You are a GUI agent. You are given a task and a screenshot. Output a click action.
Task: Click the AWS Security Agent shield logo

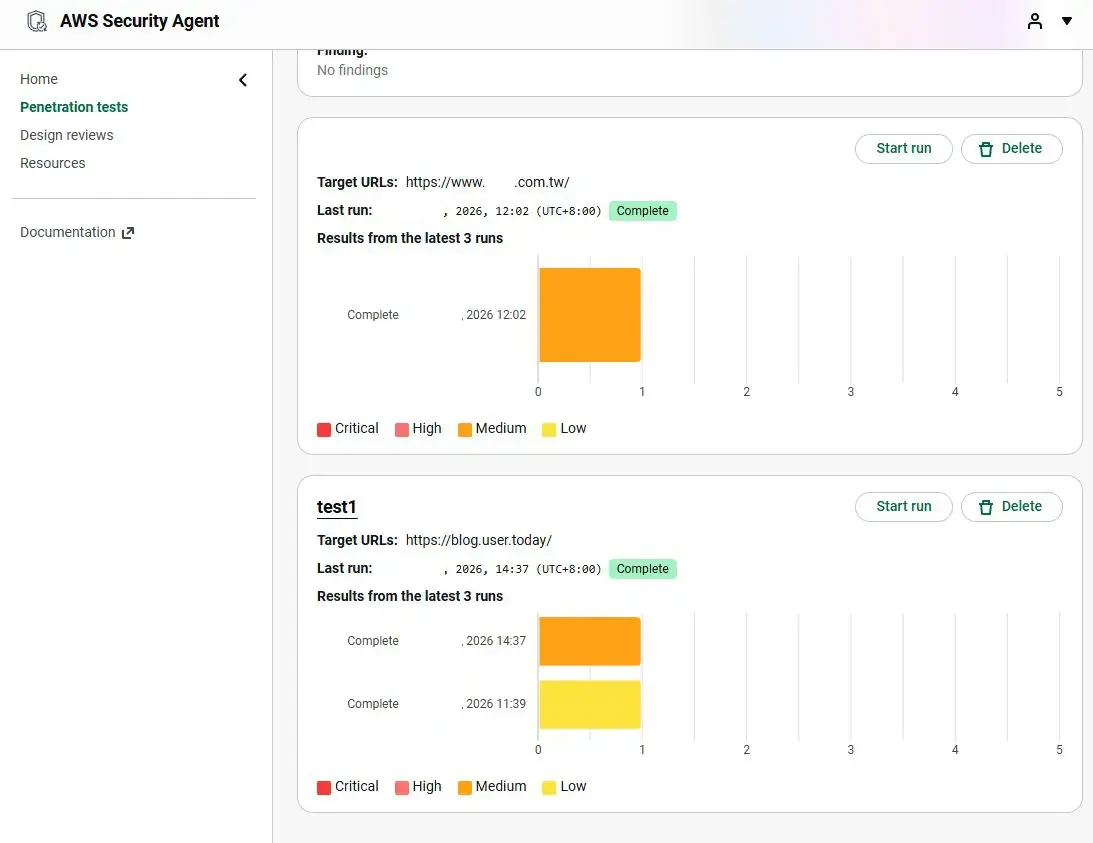(37, 21)
